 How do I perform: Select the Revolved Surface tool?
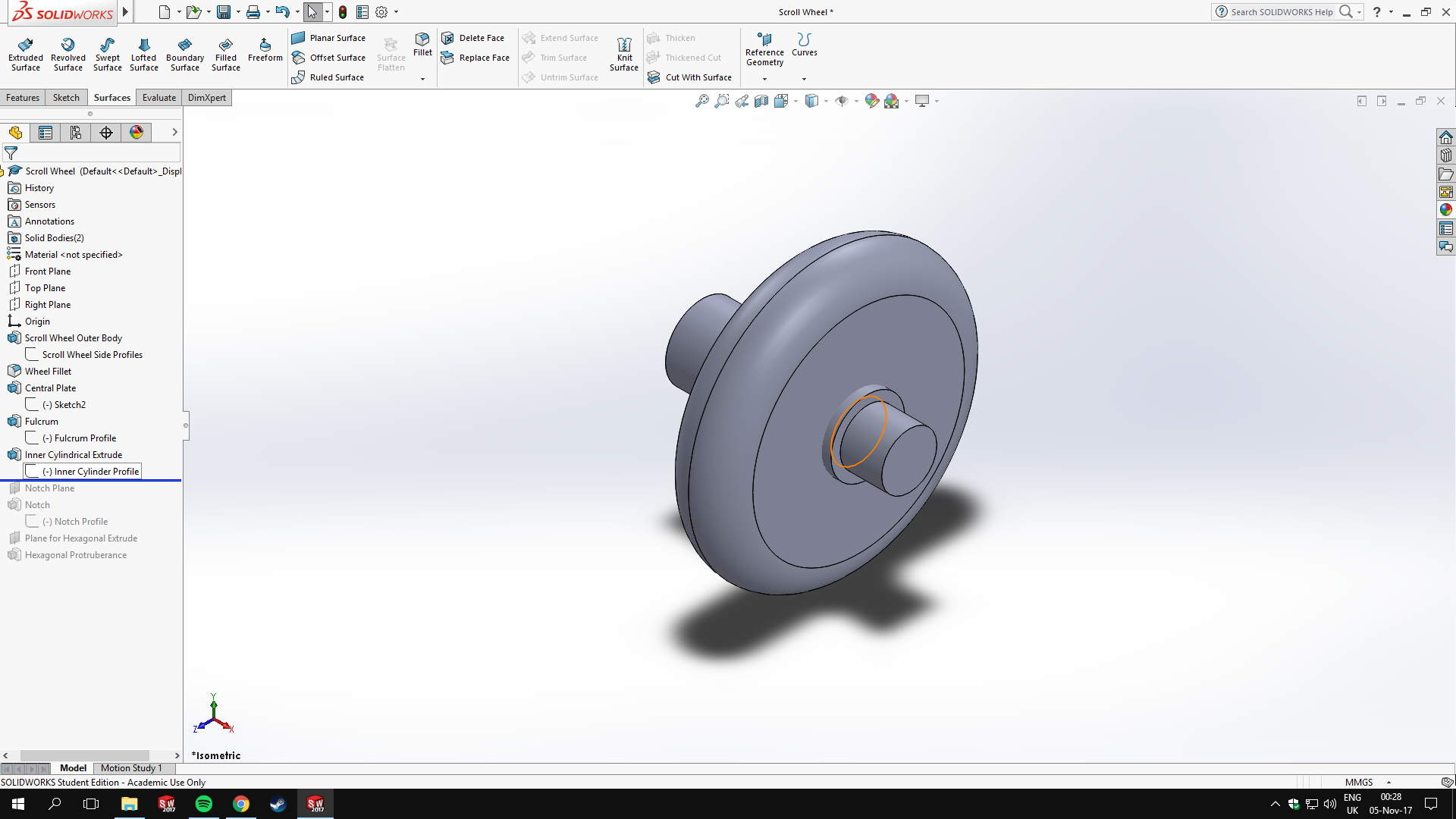click(x=68, y=55)
